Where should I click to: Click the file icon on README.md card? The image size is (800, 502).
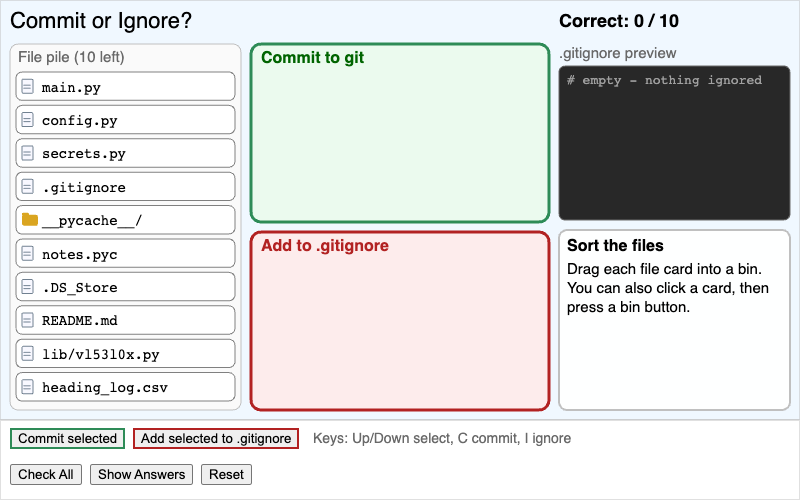(28, 320)
